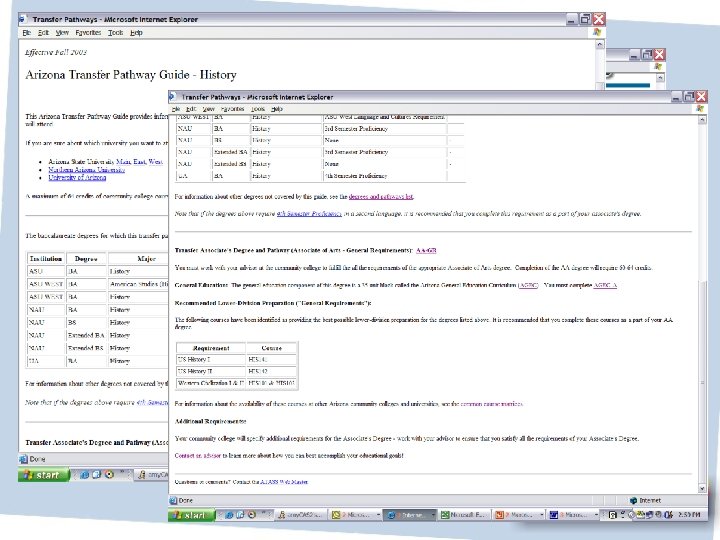Click the start button on the back taskbar
The width and height of the screenshot is (720, 540).
tap(43, 475)
